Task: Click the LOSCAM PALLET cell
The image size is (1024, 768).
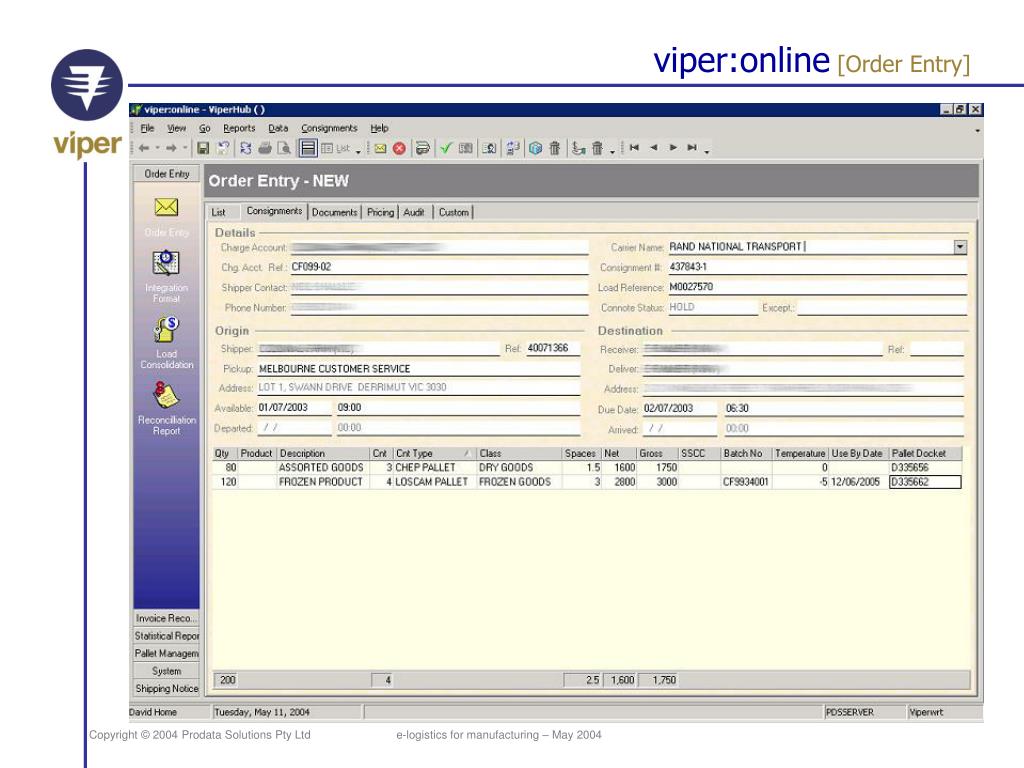Action: (x=432, y=482)
